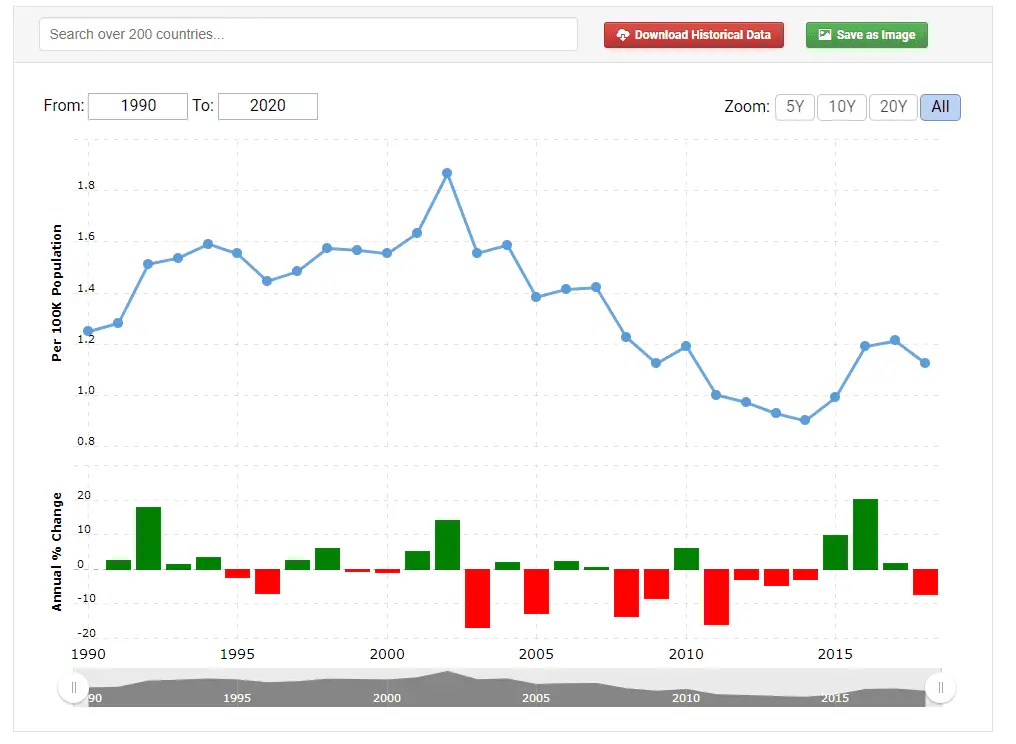The height and width of the screenshot is (744, 1016).
Task: Click the right range slider handle
Action: click(940, 688)
